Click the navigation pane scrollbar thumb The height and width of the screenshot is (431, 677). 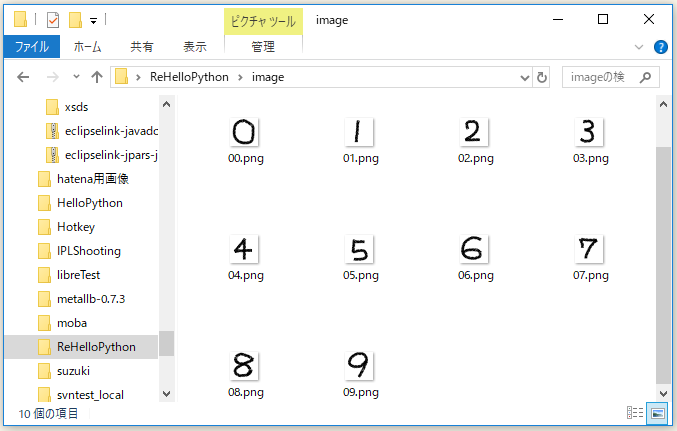tap(167, 343)
